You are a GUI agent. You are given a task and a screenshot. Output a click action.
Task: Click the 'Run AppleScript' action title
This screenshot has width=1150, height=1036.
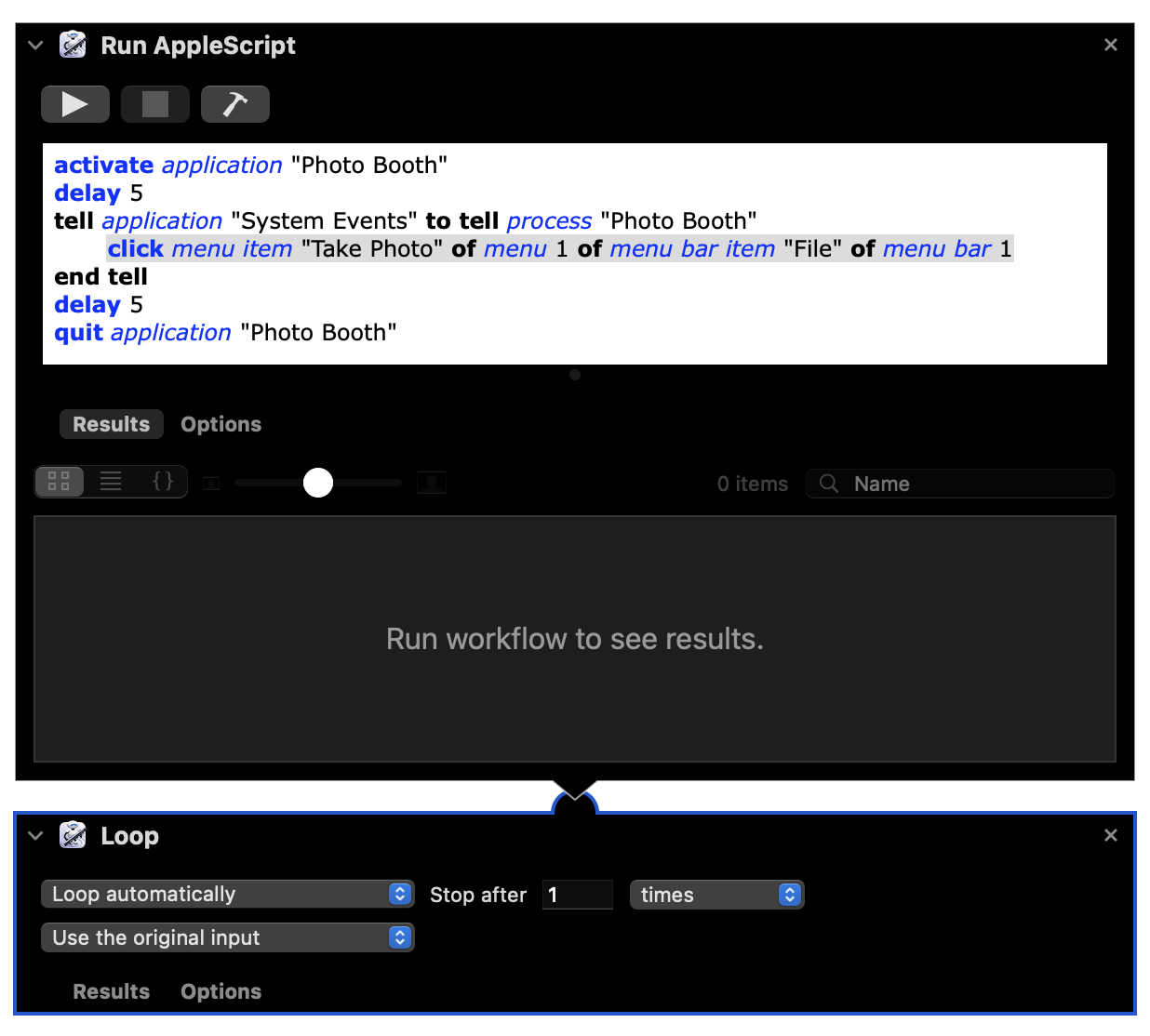point(198,46)
